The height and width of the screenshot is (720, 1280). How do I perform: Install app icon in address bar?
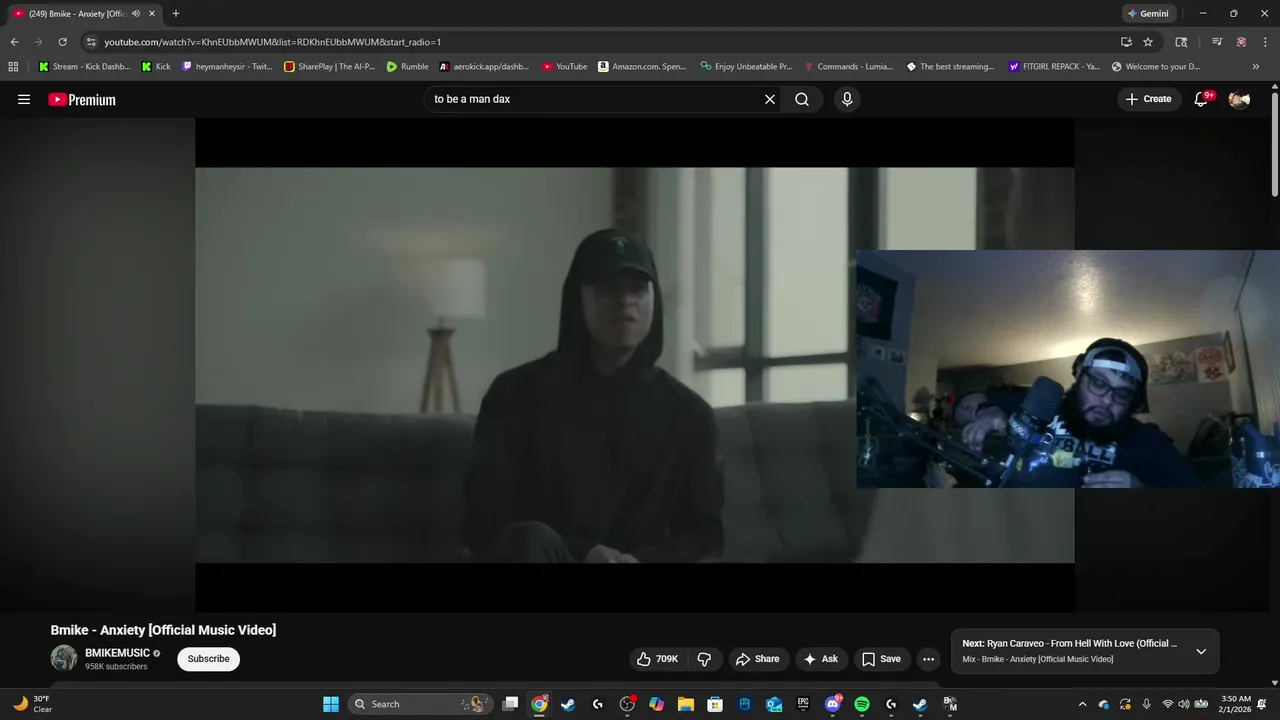click(x=1126, y=42)
